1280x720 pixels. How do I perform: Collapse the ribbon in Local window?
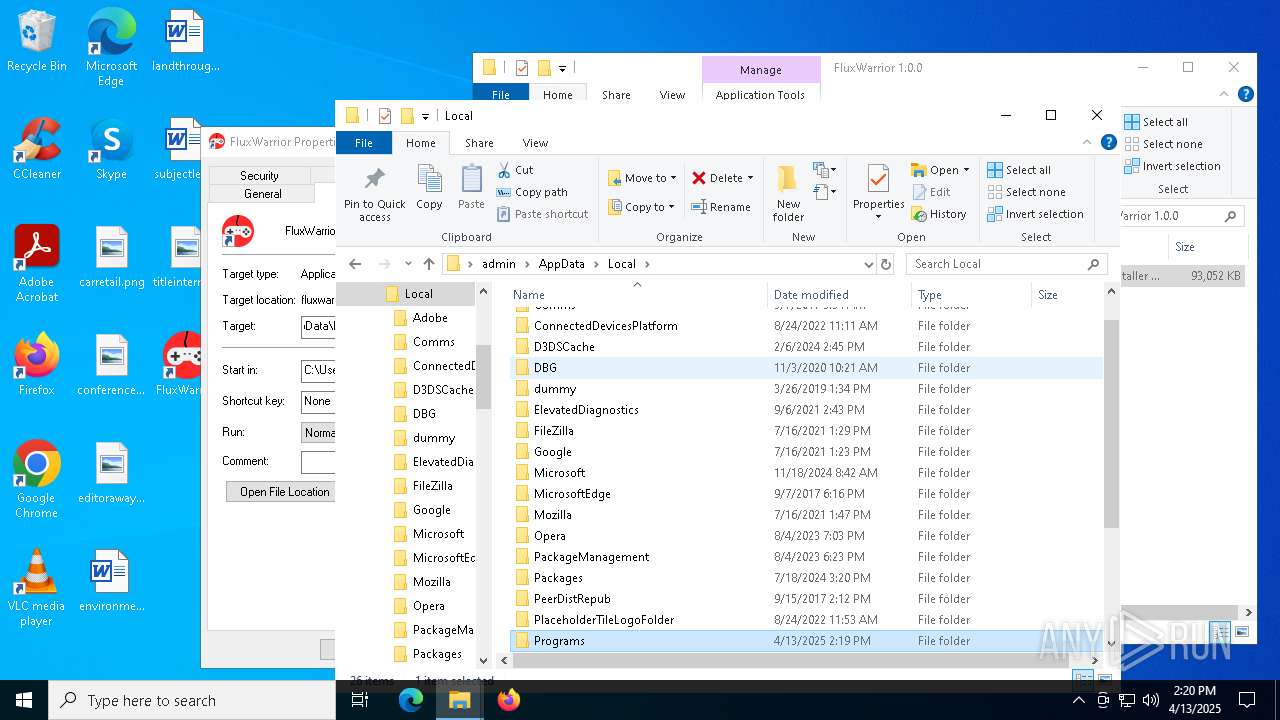[1088, 143]
